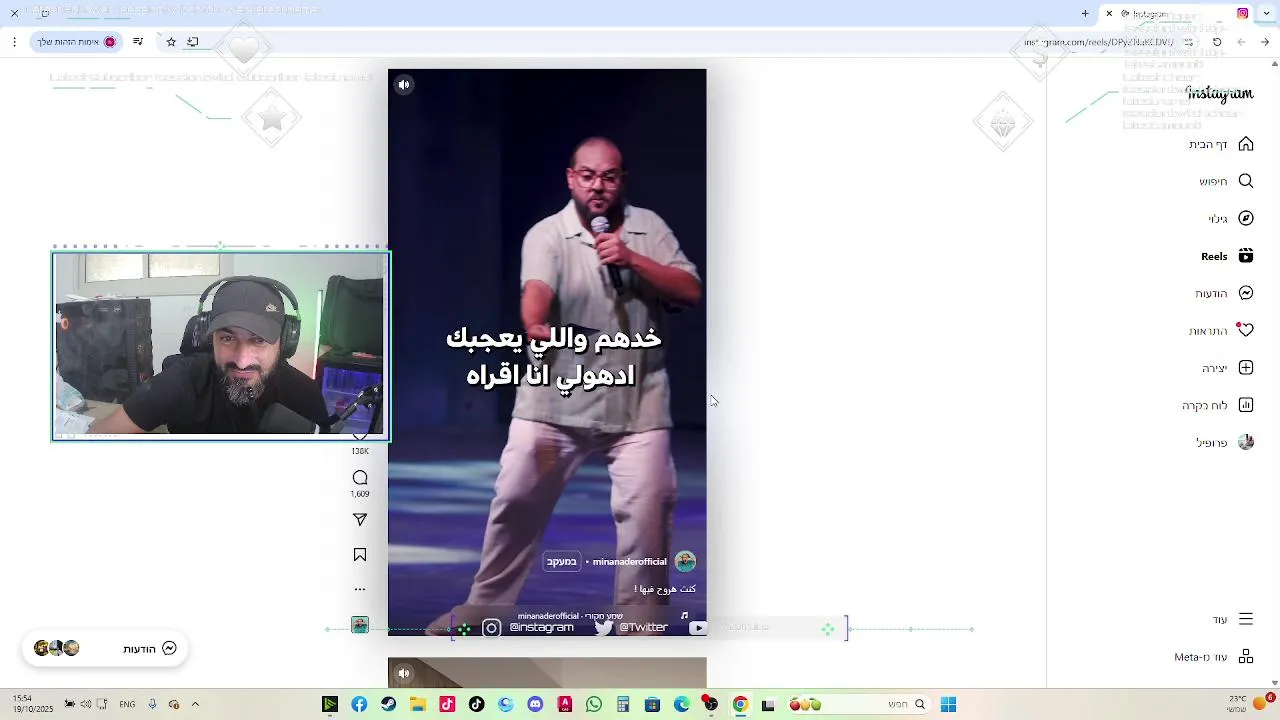Open the browser media control icon
The width and height of the screenshot is (1280, 720).
(x=137, y=42)
